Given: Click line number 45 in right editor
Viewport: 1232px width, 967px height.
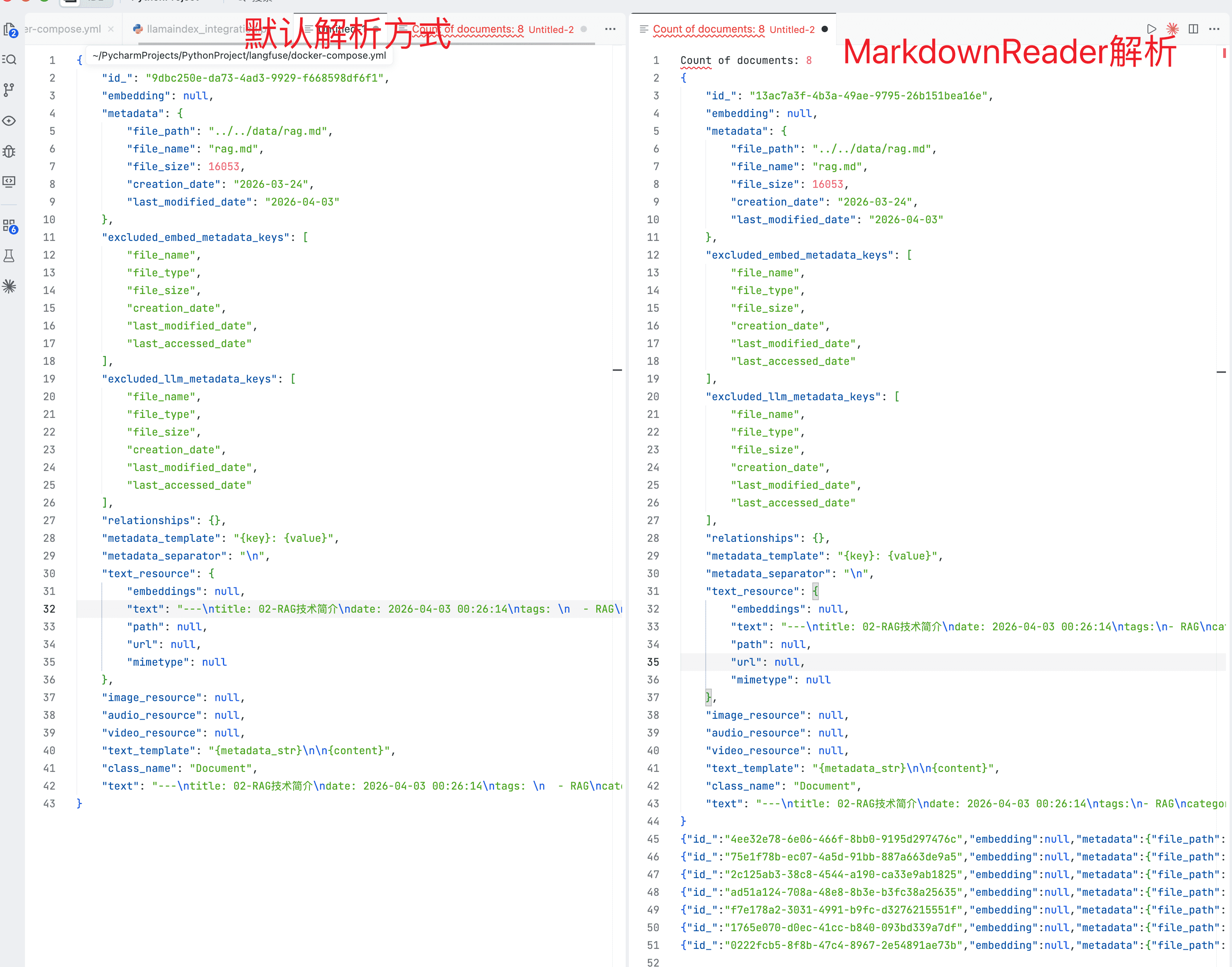Looking at the screenshot, I should click(653, 839).
